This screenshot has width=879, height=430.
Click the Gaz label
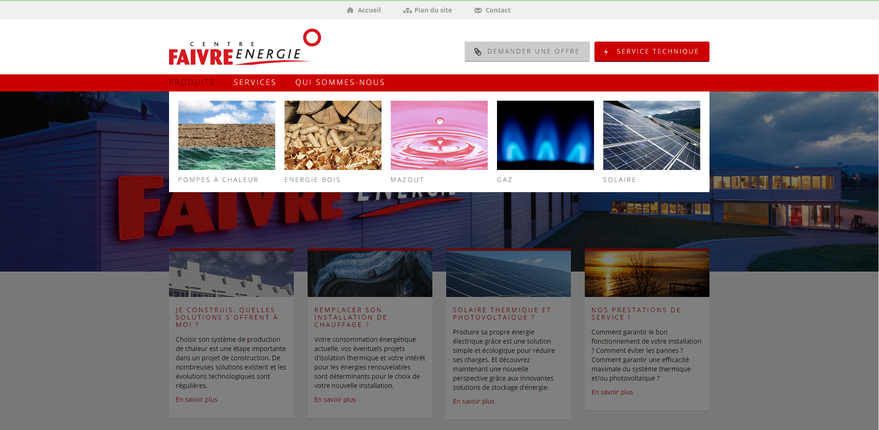(505, 180)
